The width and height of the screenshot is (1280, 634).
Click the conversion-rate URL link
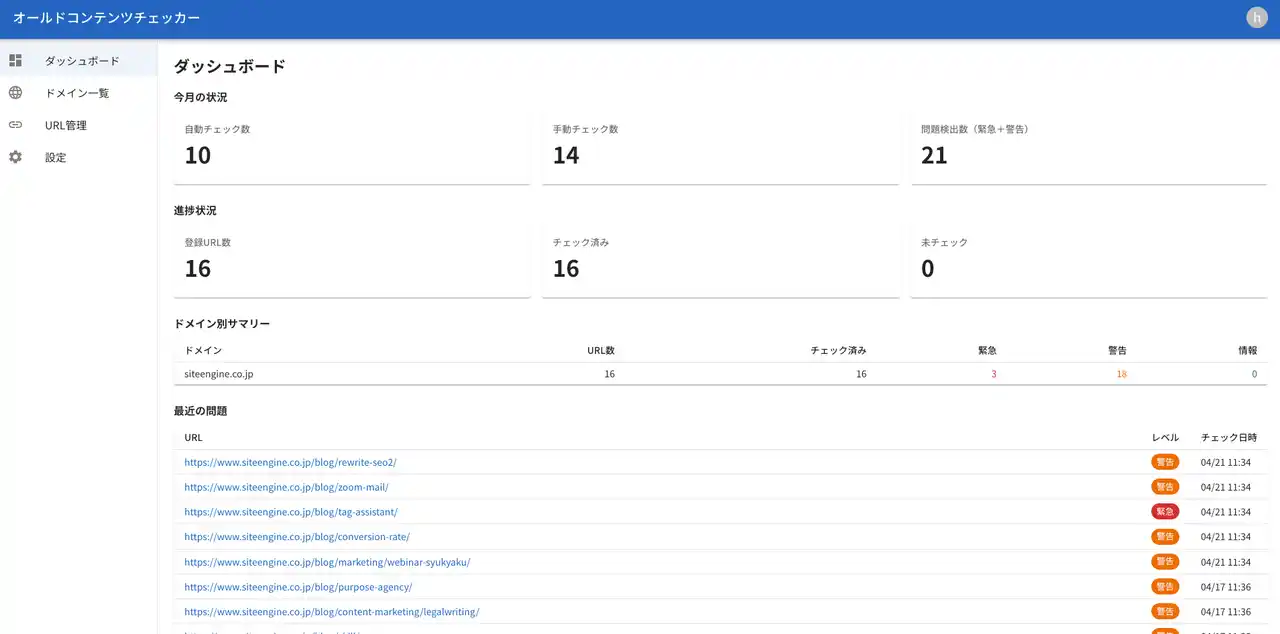298,536
